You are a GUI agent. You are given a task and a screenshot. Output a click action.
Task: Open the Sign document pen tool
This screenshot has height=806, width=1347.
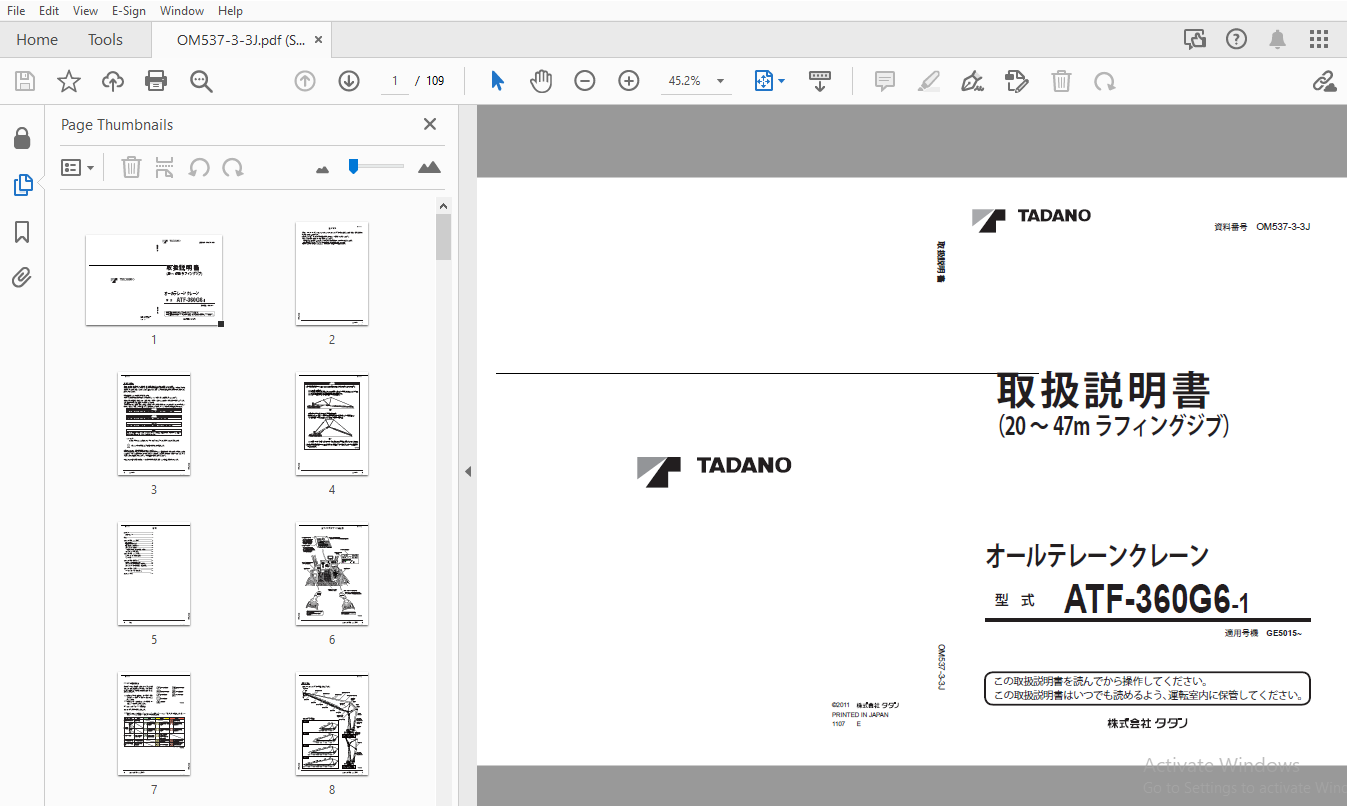coord(972,81)
